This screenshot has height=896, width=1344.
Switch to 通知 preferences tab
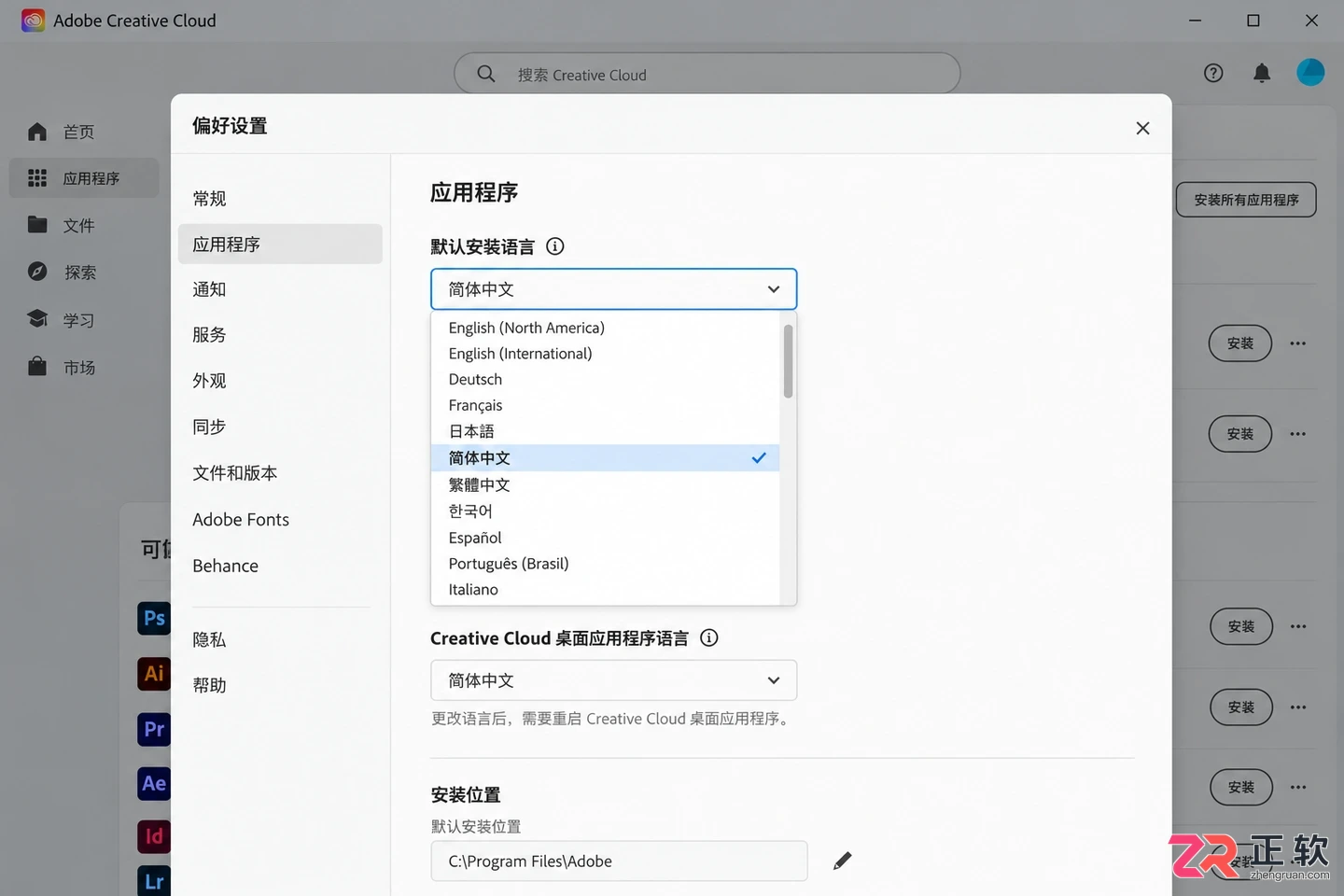(x=280, y=289)
